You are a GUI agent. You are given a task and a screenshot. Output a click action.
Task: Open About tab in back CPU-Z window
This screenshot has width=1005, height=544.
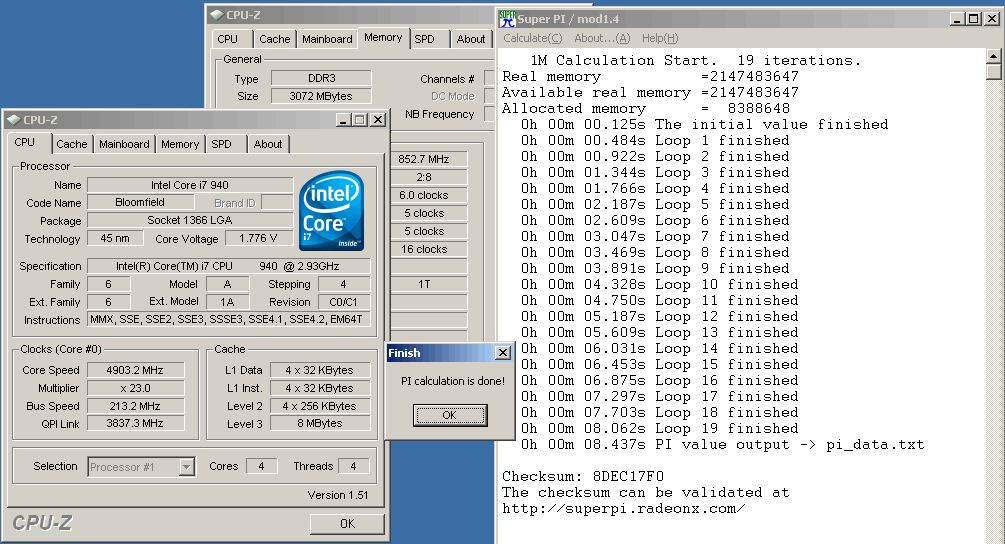tap(470, 39)
